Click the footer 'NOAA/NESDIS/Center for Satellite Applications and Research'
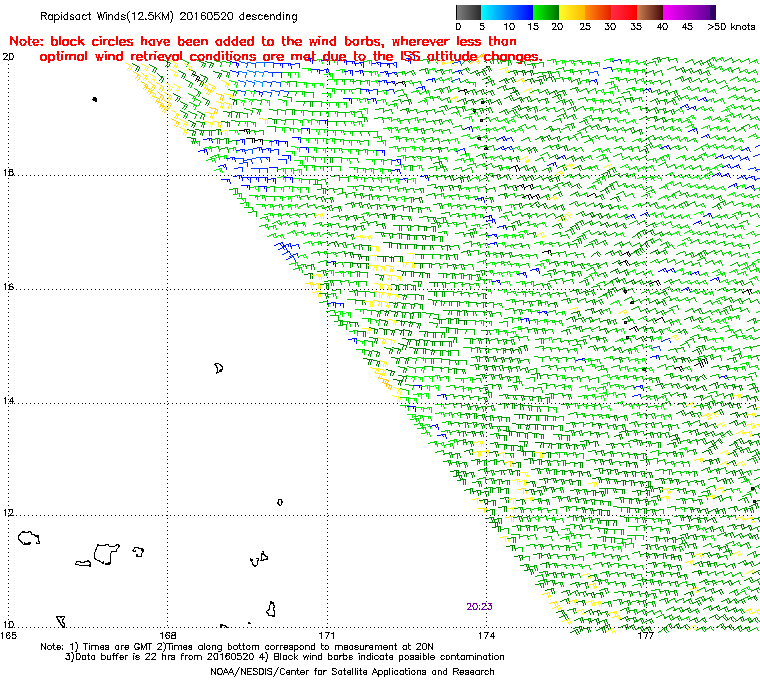Screen dimensions: 760x688 pos(352,672)
